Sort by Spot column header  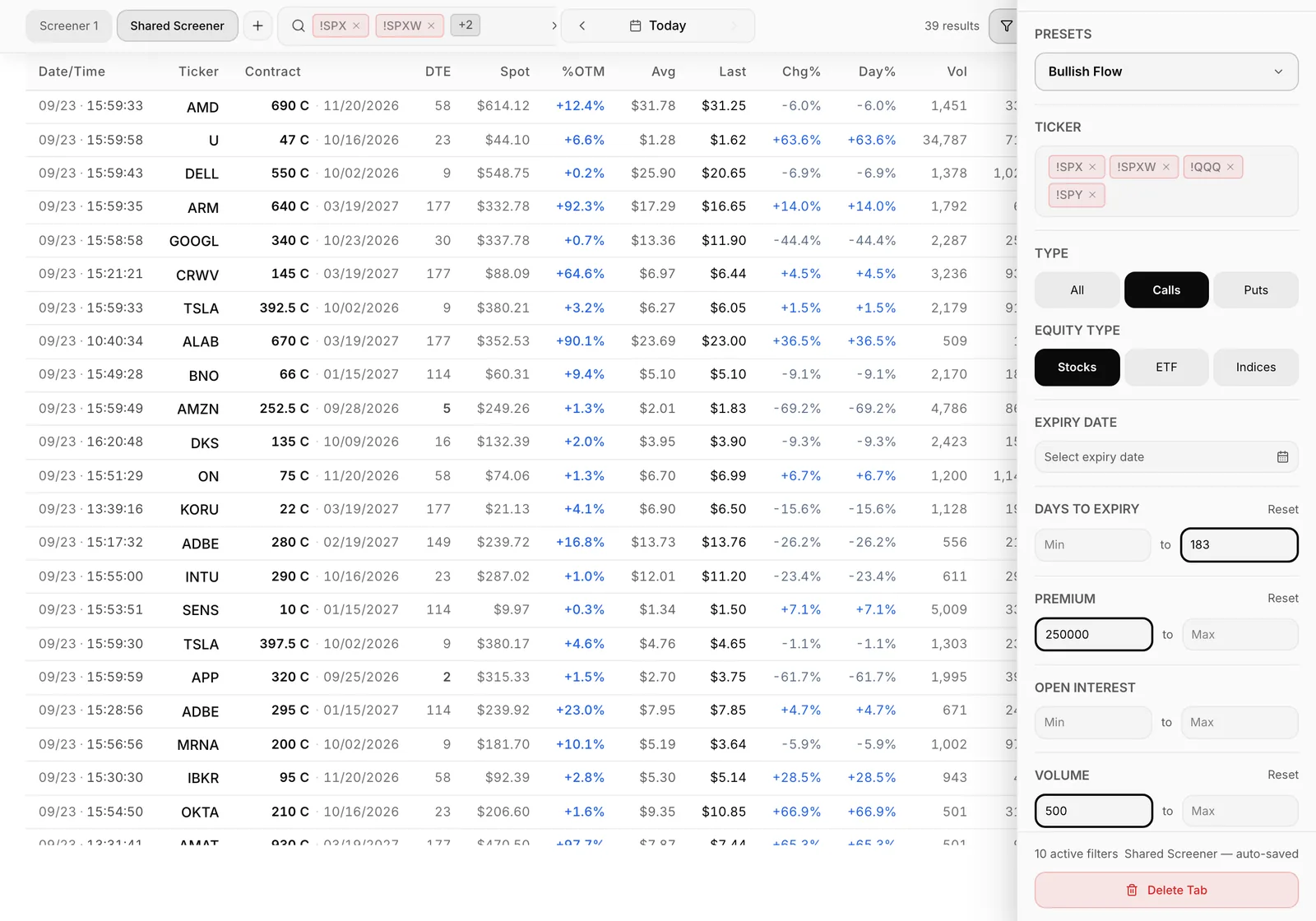coord(515,72)
